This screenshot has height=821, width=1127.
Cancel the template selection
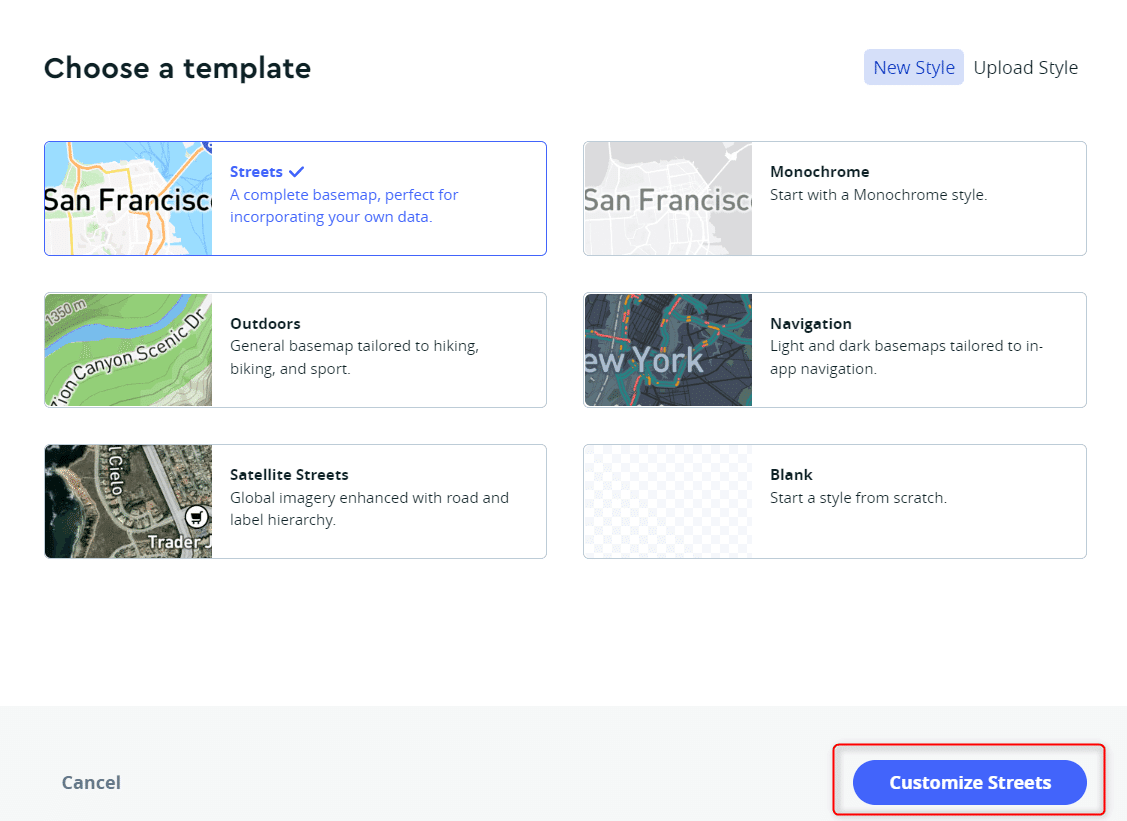tap(91, 782)
